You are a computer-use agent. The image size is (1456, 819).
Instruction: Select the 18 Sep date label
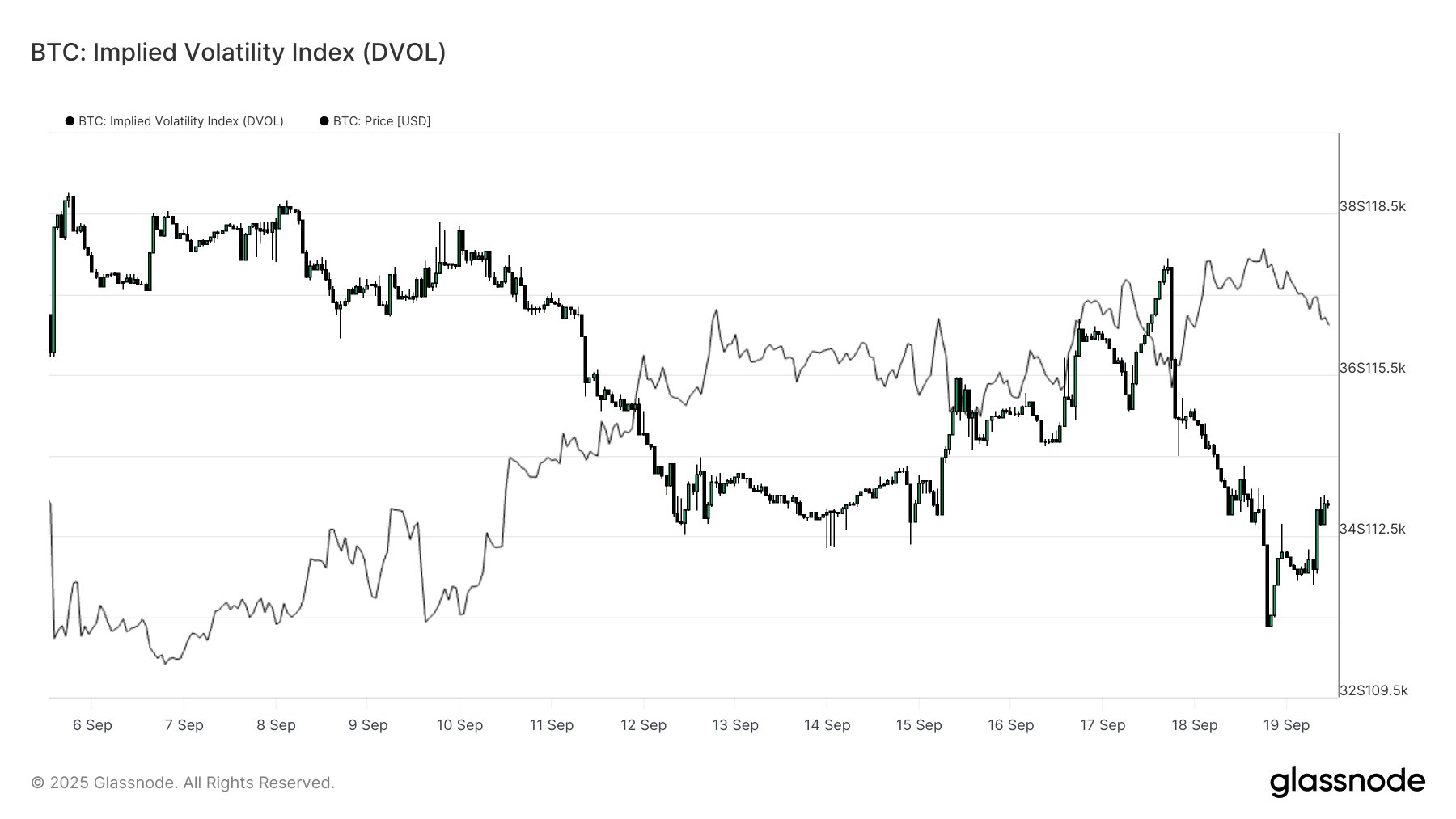click(x=1194, y=725)
